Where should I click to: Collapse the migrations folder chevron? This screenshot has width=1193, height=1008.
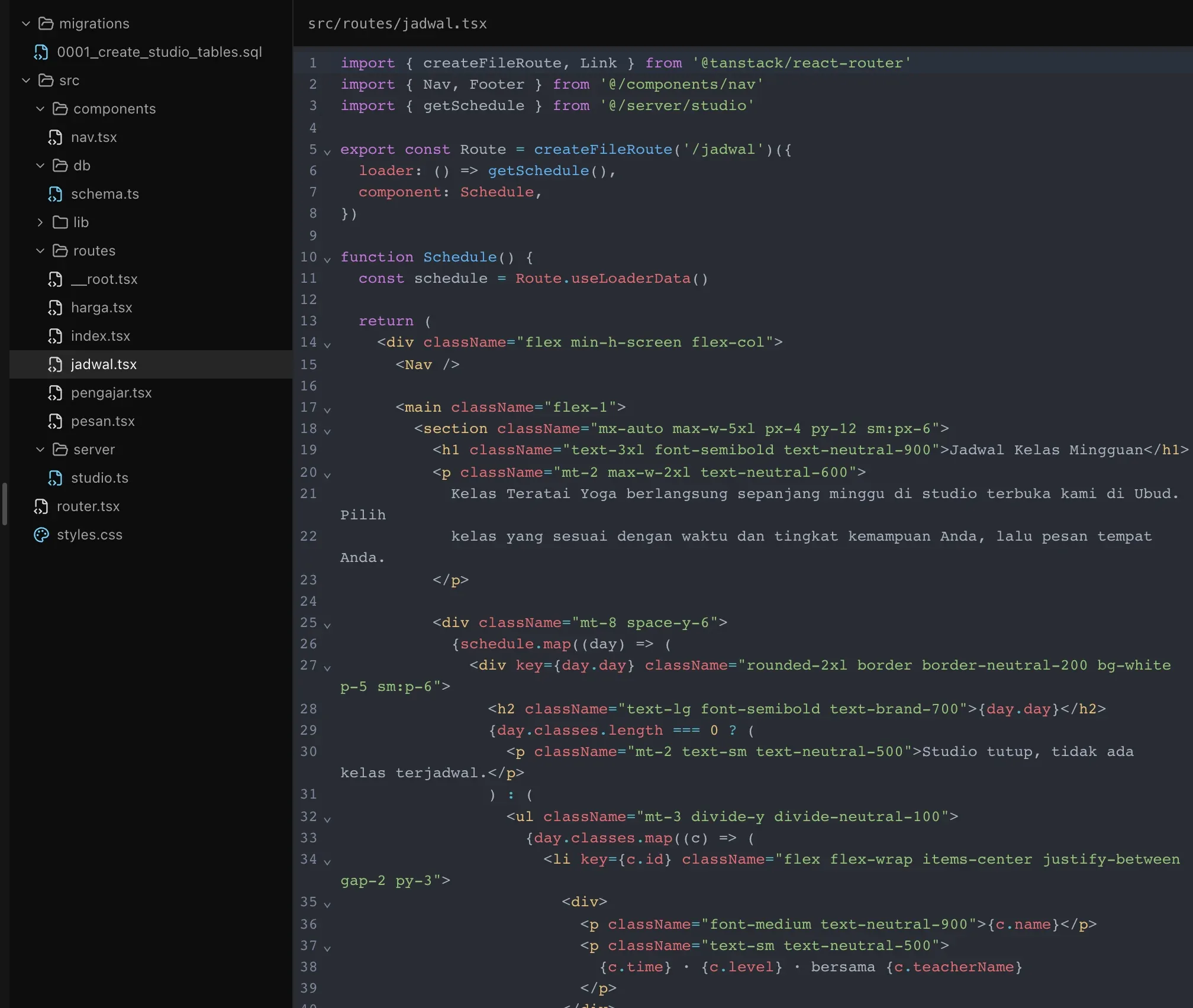pyautogui.click(x=25, y=24)
